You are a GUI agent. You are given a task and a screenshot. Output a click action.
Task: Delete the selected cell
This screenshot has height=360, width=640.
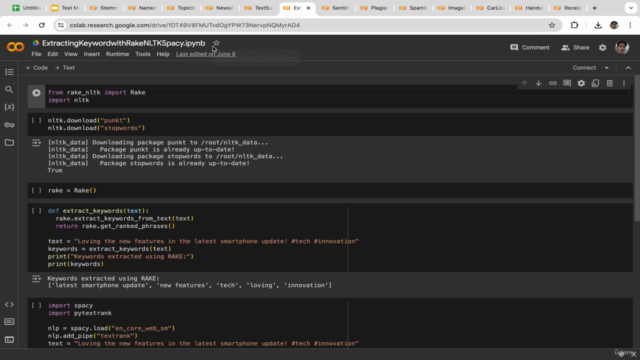coord(610,83)
